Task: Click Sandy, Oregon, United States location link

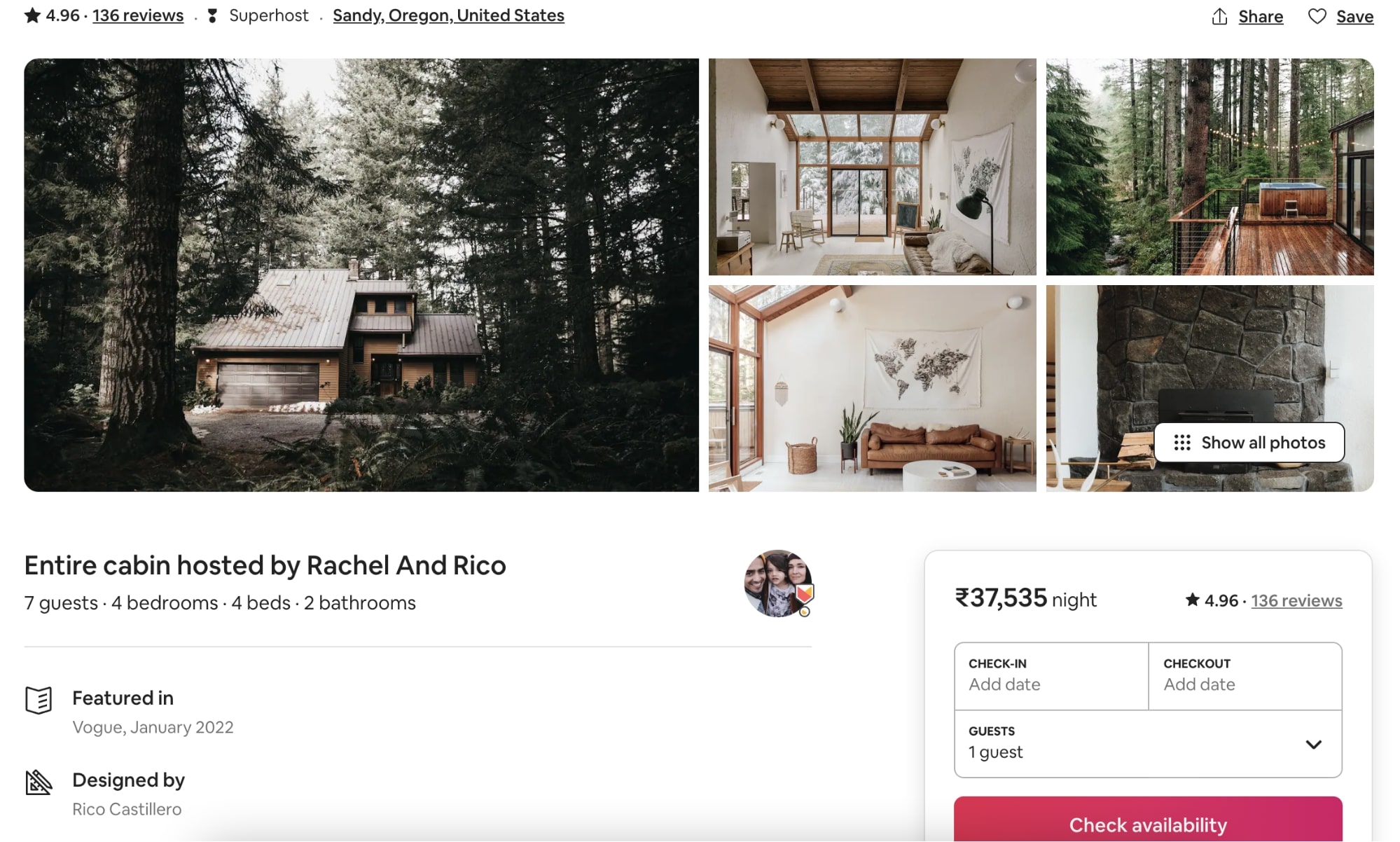Action: pyautogui.click(x=449, y=14)
